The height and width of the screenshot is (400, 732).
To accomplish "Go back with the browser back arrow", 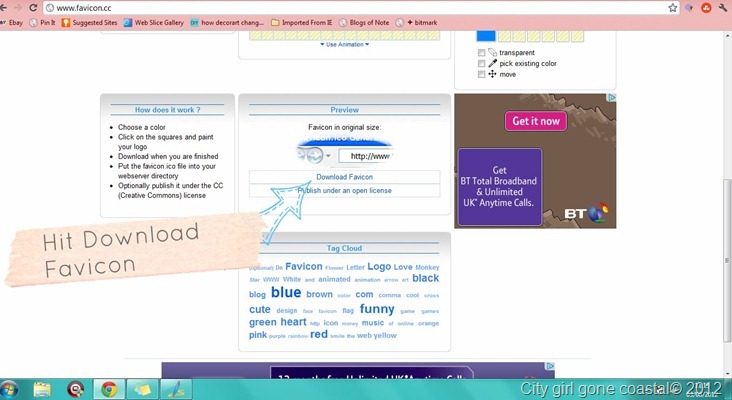I will point(3,8).
